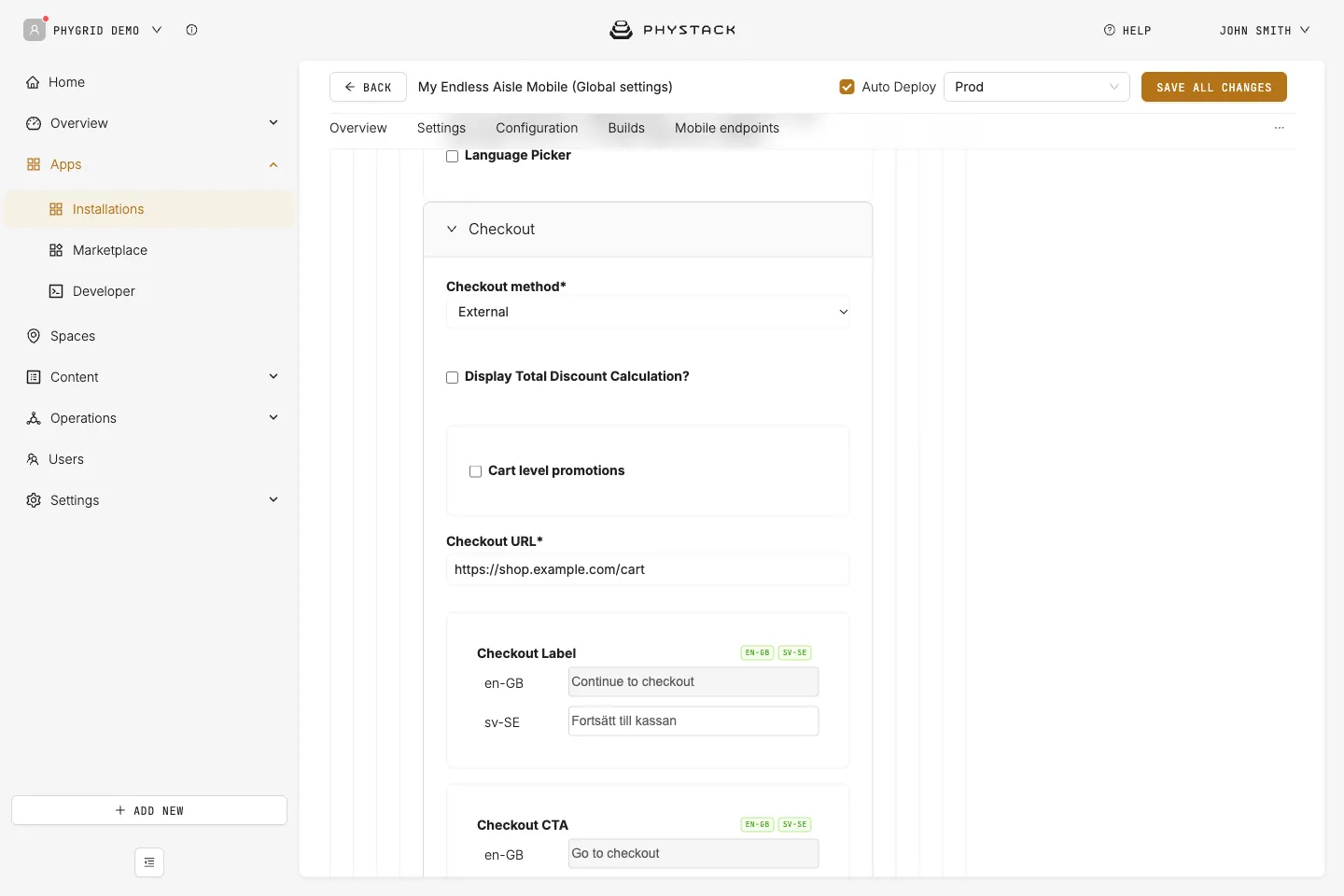Open the info icon beside PhyGrid Demo
This screenshot has height=896, width=1344.
point(191,30)
